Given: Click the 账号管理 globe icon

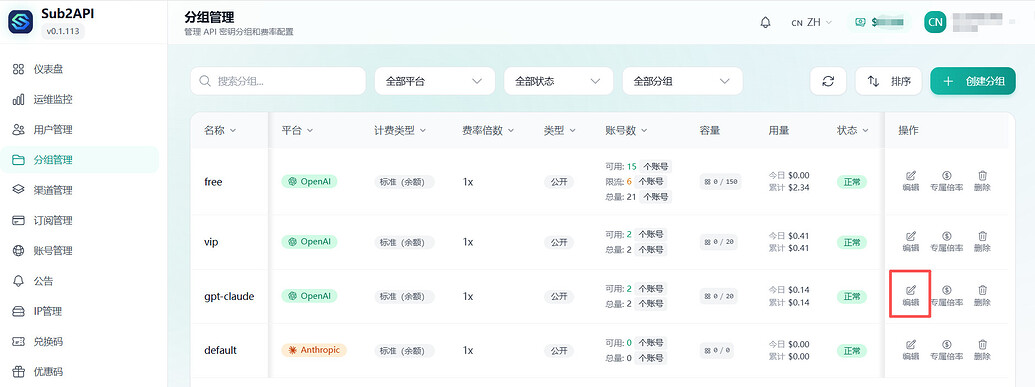Looking at the screenshot, I should 18,251.
